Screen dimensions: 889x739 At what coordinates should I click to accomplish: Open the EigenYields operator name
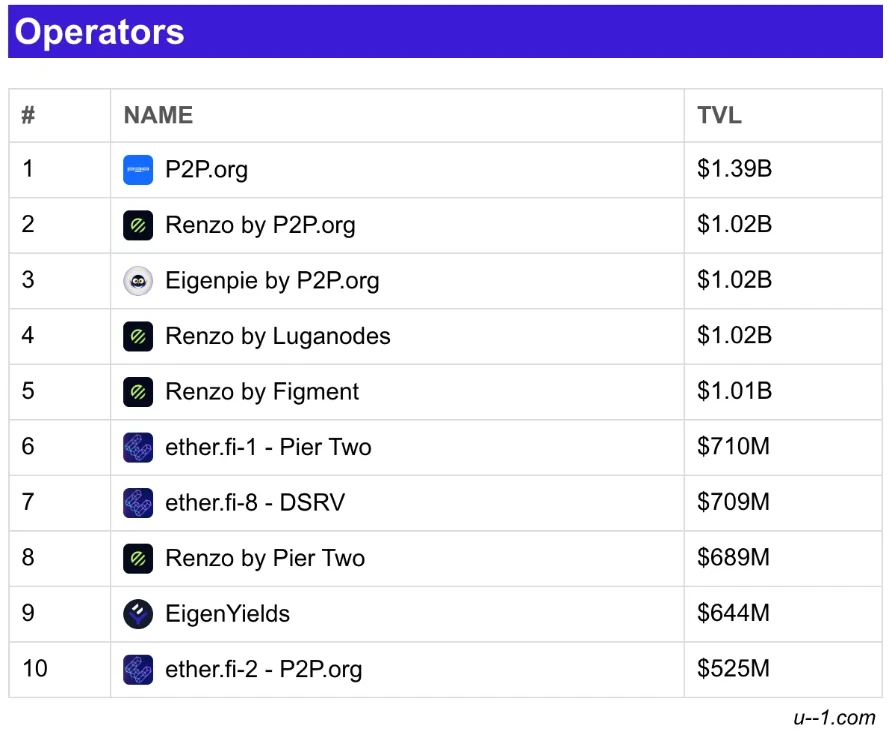click(227, 614)
